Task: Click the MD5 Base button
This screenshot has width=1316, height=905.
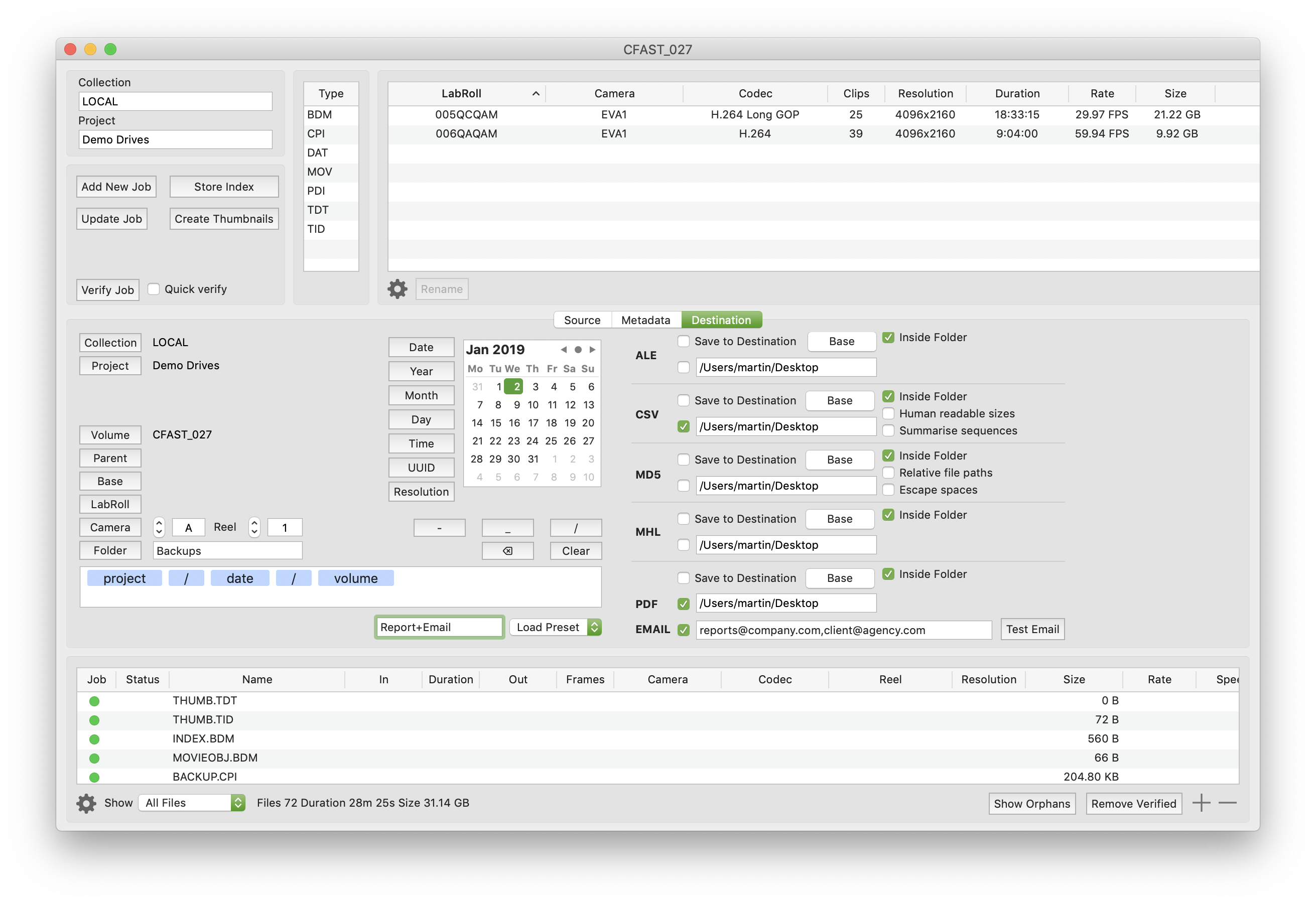Action: tap(840, 460)
